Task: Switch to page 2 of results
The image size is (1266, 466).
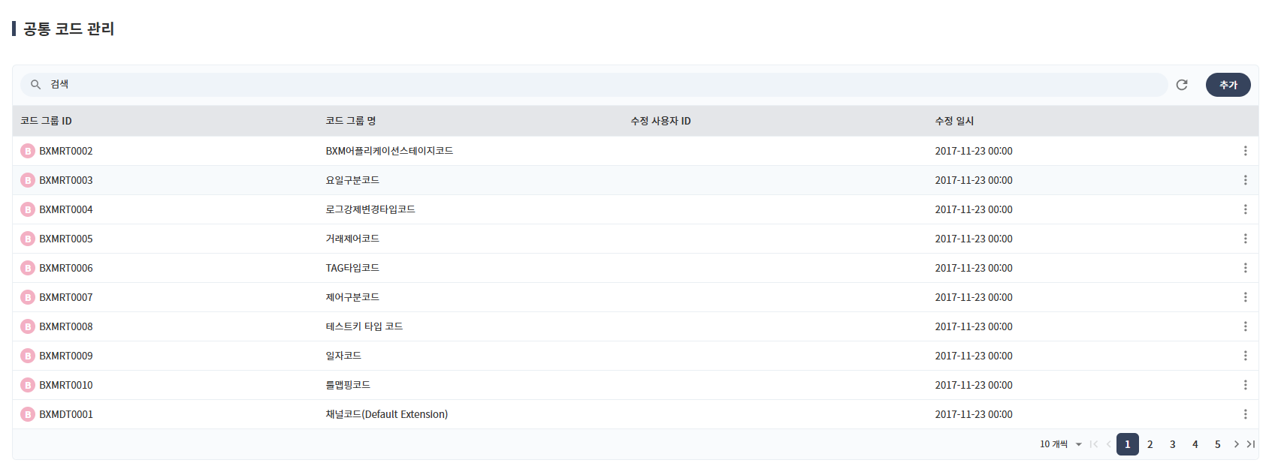Action: pos(1150,444)
